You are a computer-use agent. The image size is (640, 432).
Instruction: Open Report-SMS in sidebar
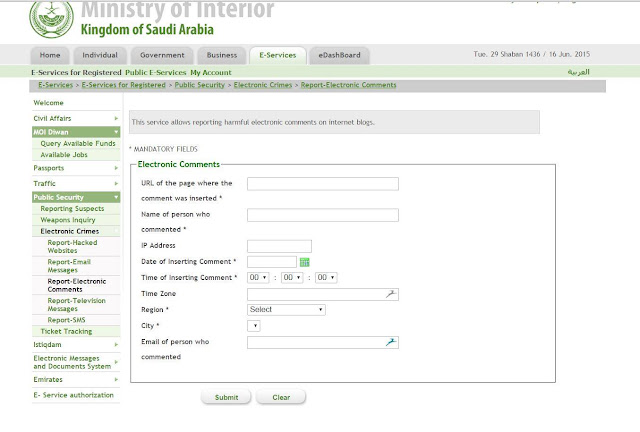pyautogui.click(x=67, y=320)
